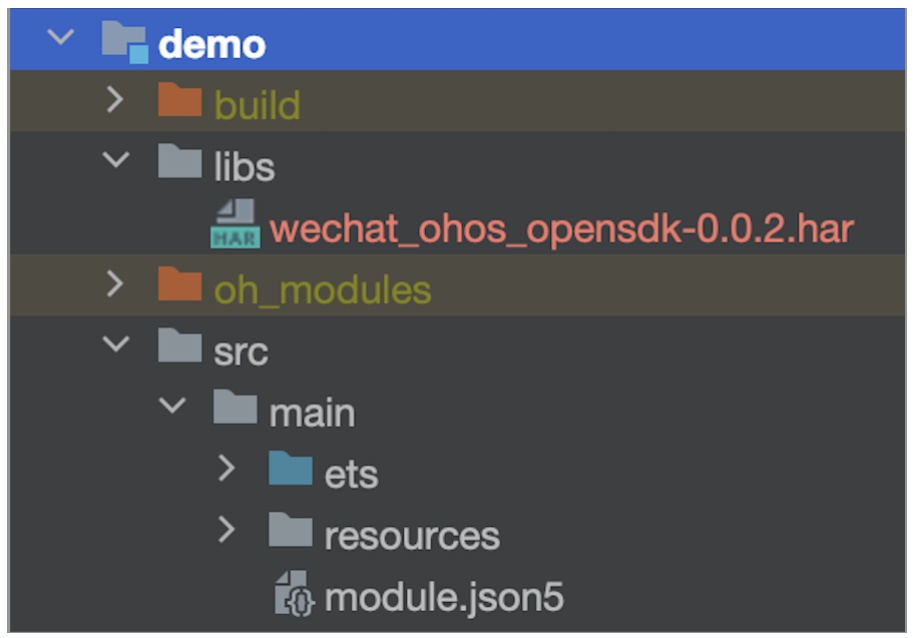Screen dimensions: 914x638
Task: Collapse the demo root node
Action: pyautogui.click(x=60, y=39)
